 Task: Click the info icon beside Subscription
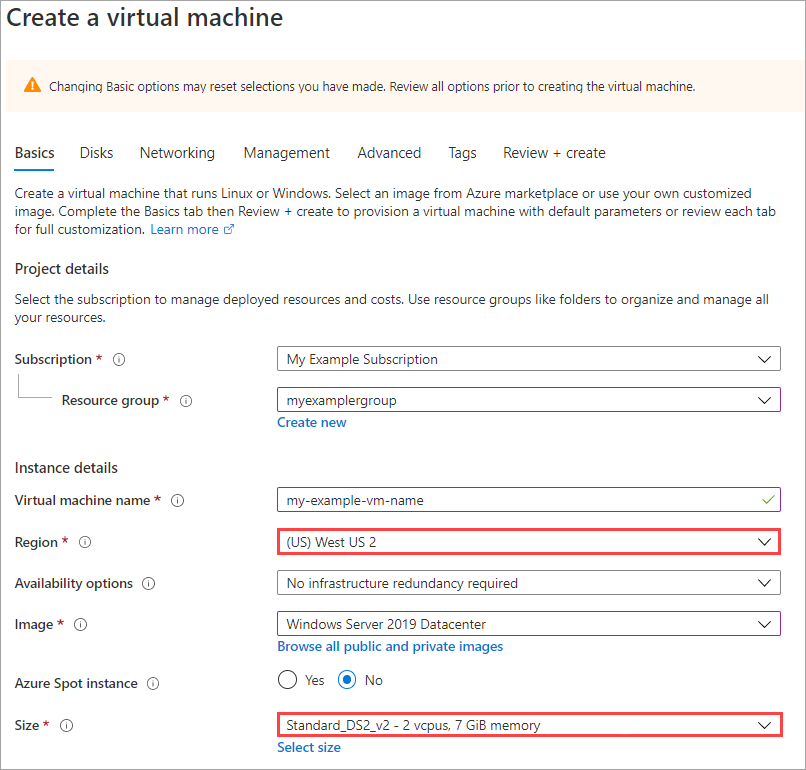[x=120, y=359]
